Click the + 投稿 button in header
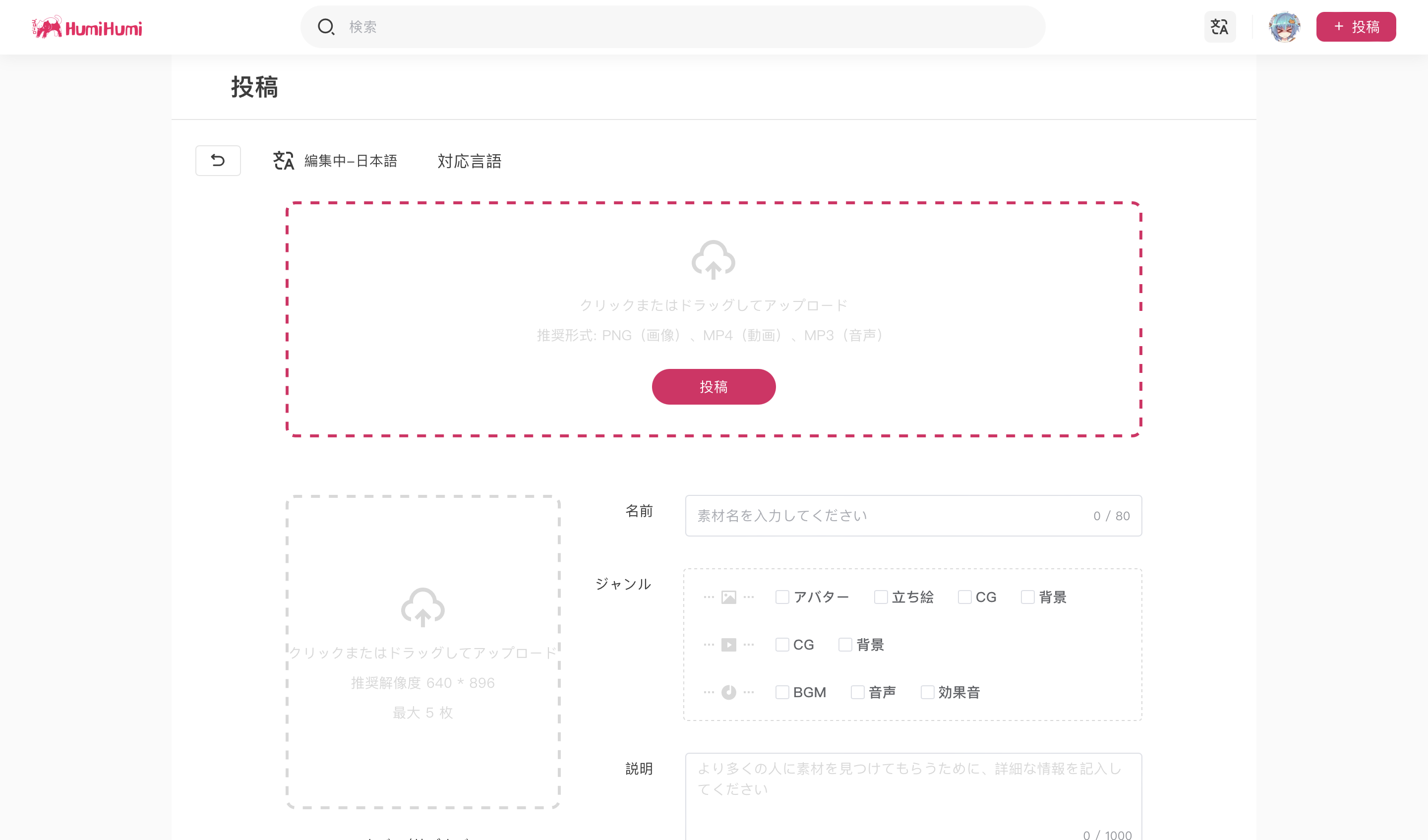 [x=1356, y=27]
